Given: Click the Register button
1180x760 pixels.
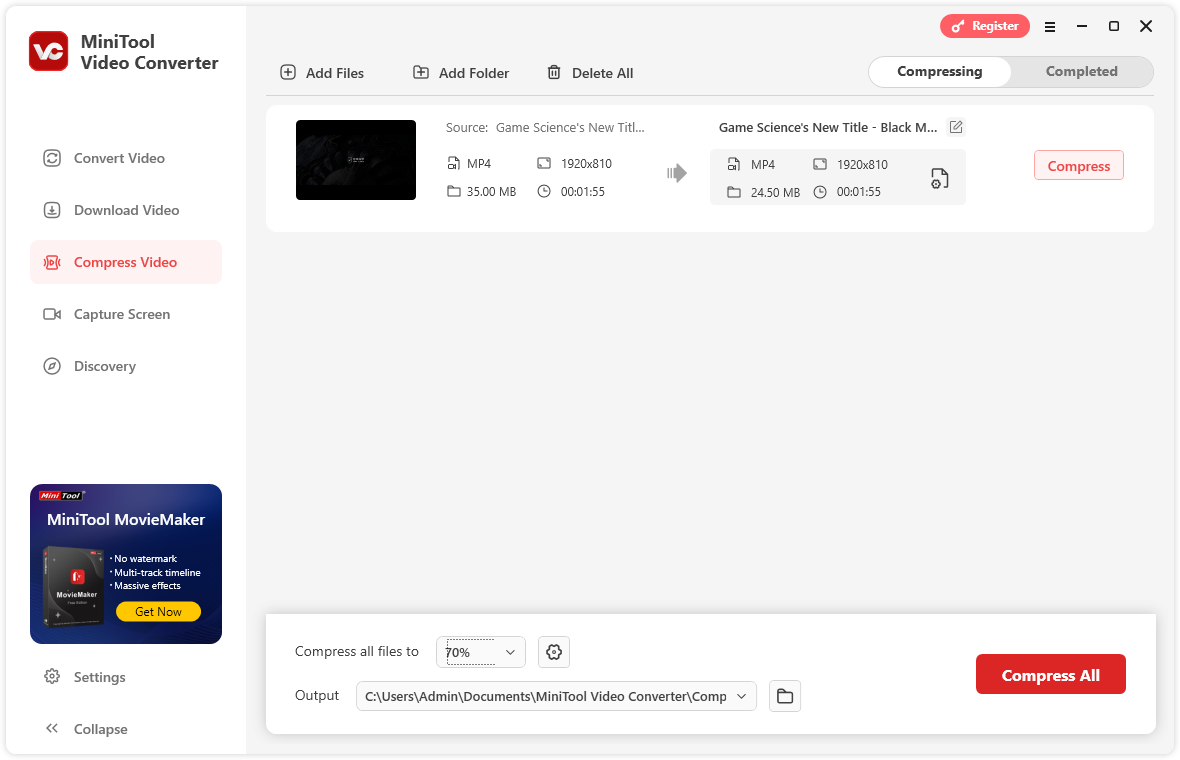Looking at the screenshot, I should click(x=984, y=27).
